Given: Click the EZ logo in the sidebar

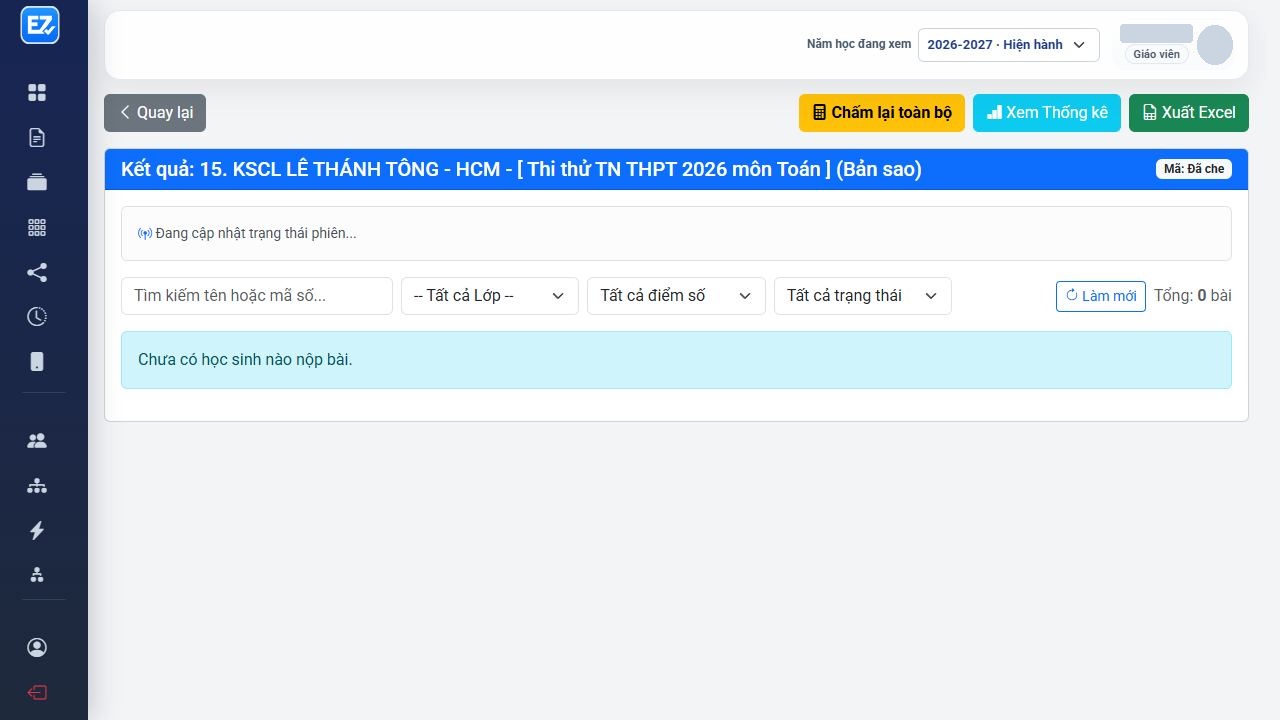Looking at the screenshot, I should (40, 25).
